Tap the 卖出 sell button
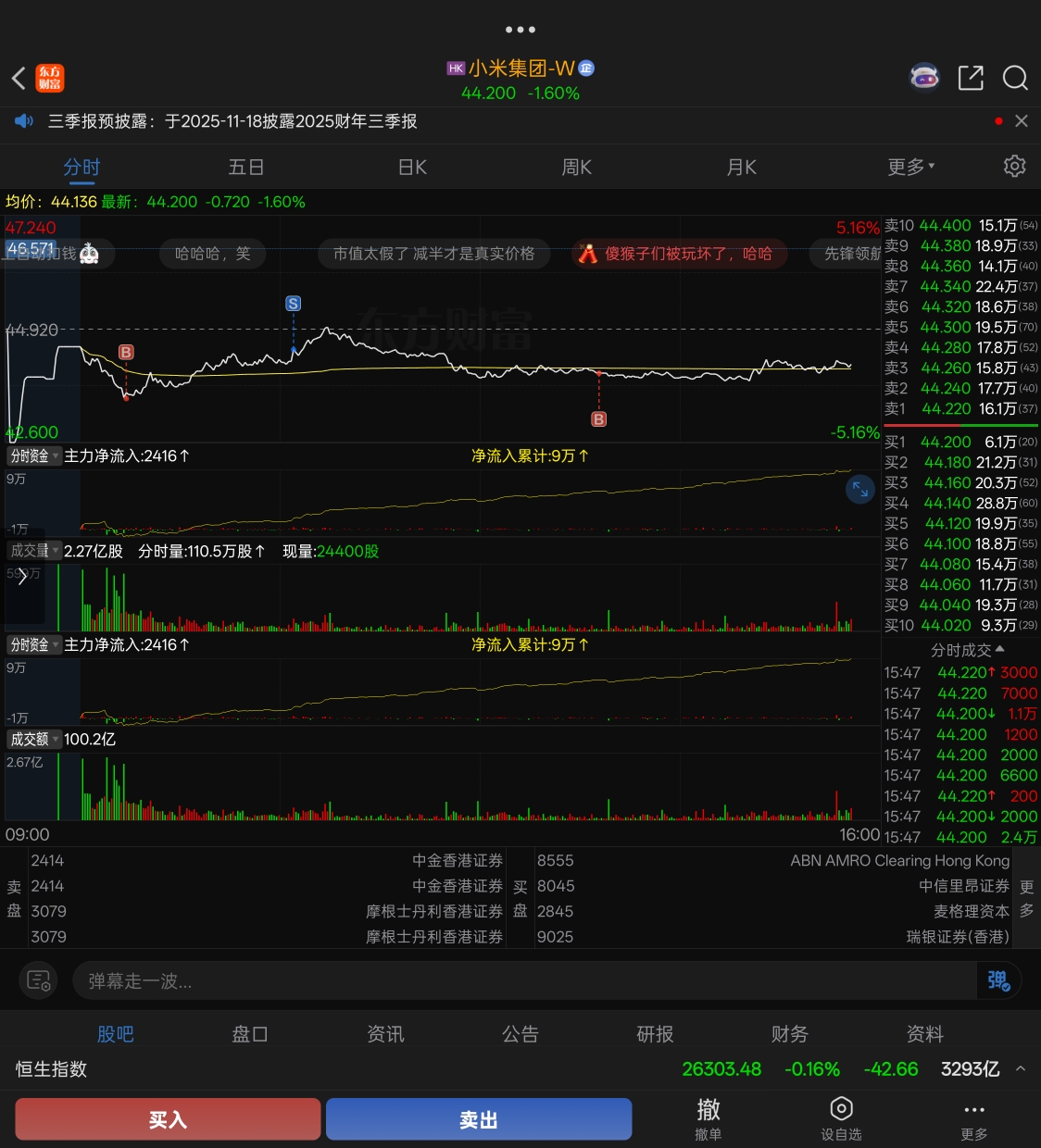This screenshot has height=1148, width=1041. point(479,1119)
